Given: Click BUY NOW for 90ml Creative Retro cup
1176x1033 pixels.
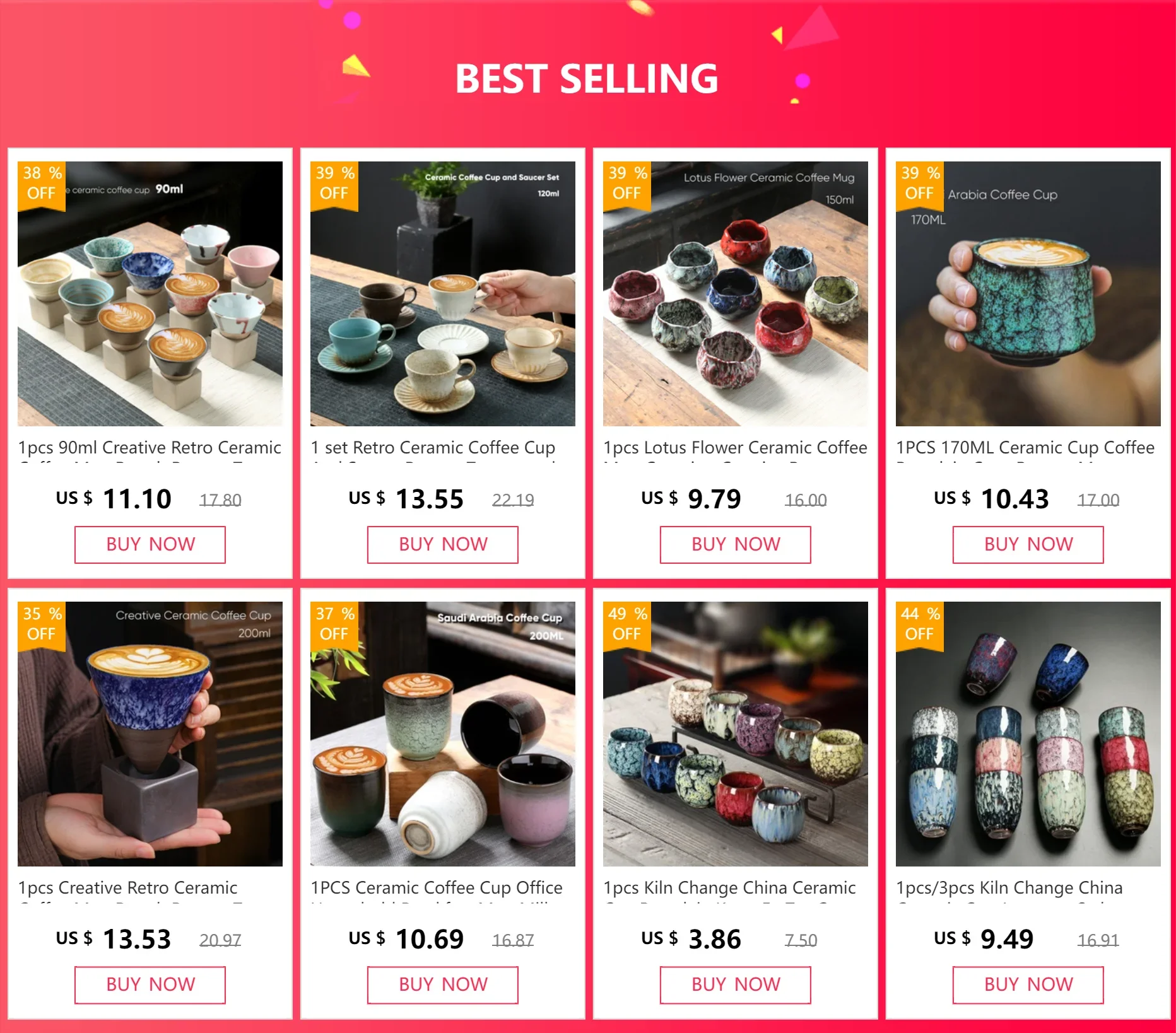Looking at the screenshot, I should [x=150, y=544].
